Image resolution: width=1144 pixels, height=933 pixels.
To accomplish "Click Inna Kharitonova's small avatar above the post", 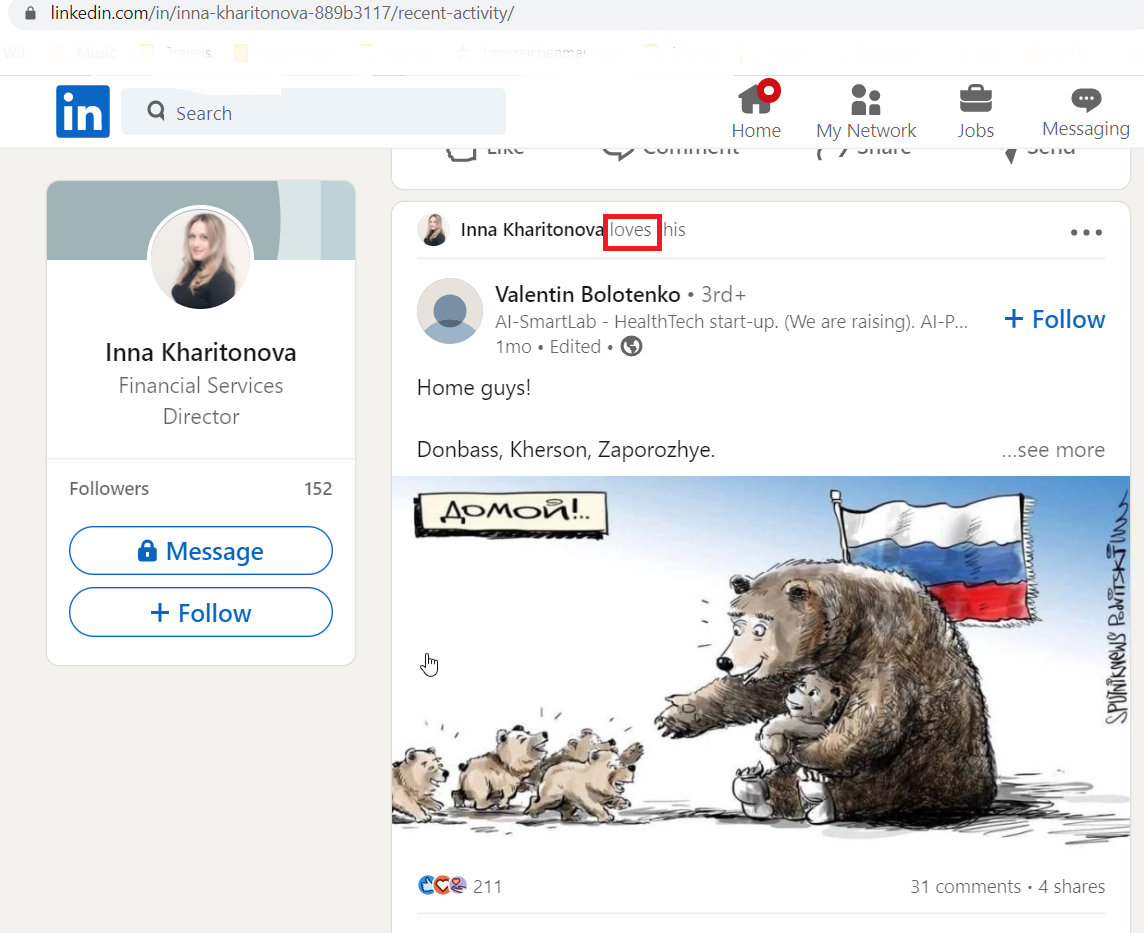I will click(x=434, y=230).
